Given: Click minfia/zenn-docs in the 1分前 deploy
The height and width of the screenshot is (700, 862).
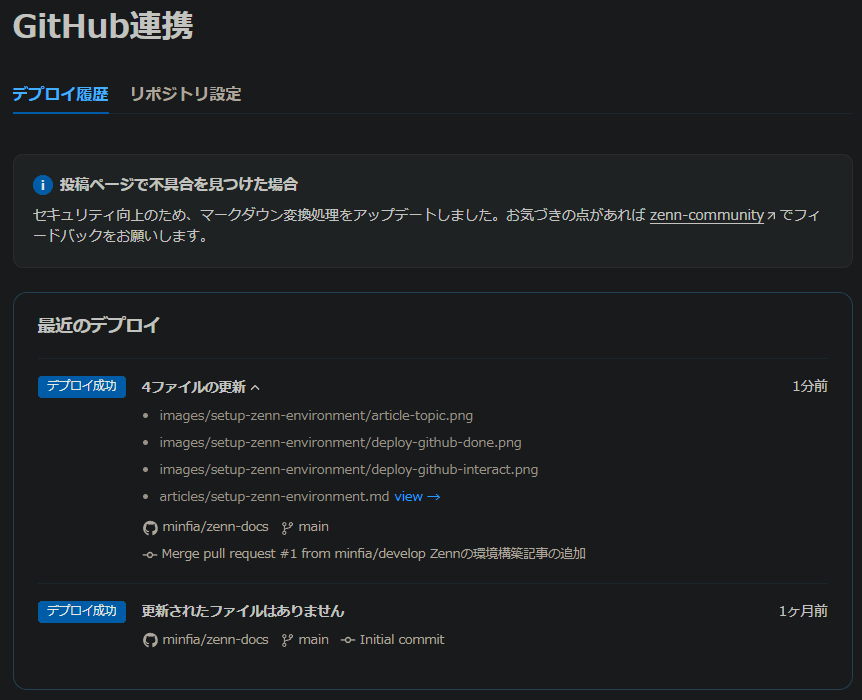Looking at the screenshot, I should [x=216, y=527].
